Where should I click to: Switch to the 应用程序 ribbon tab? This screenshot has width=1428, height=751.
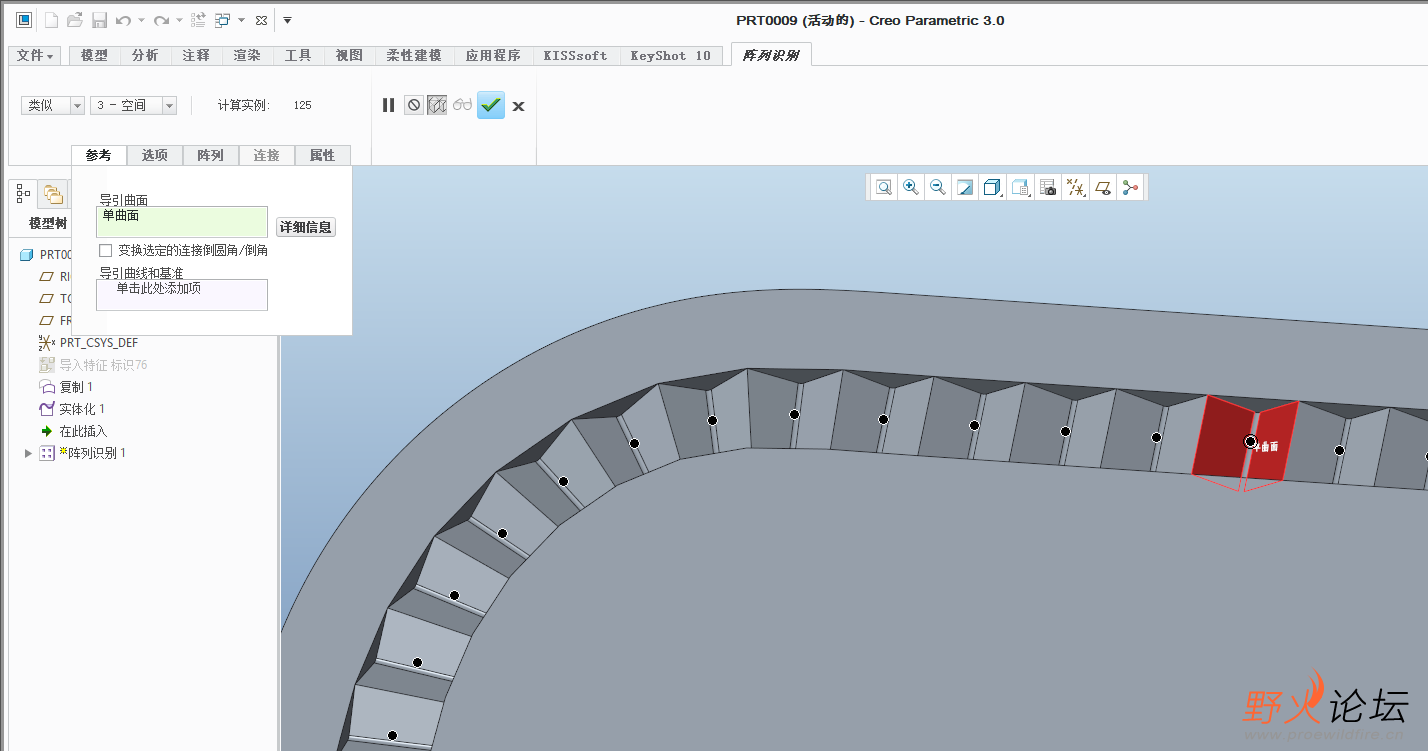(493, 56)
